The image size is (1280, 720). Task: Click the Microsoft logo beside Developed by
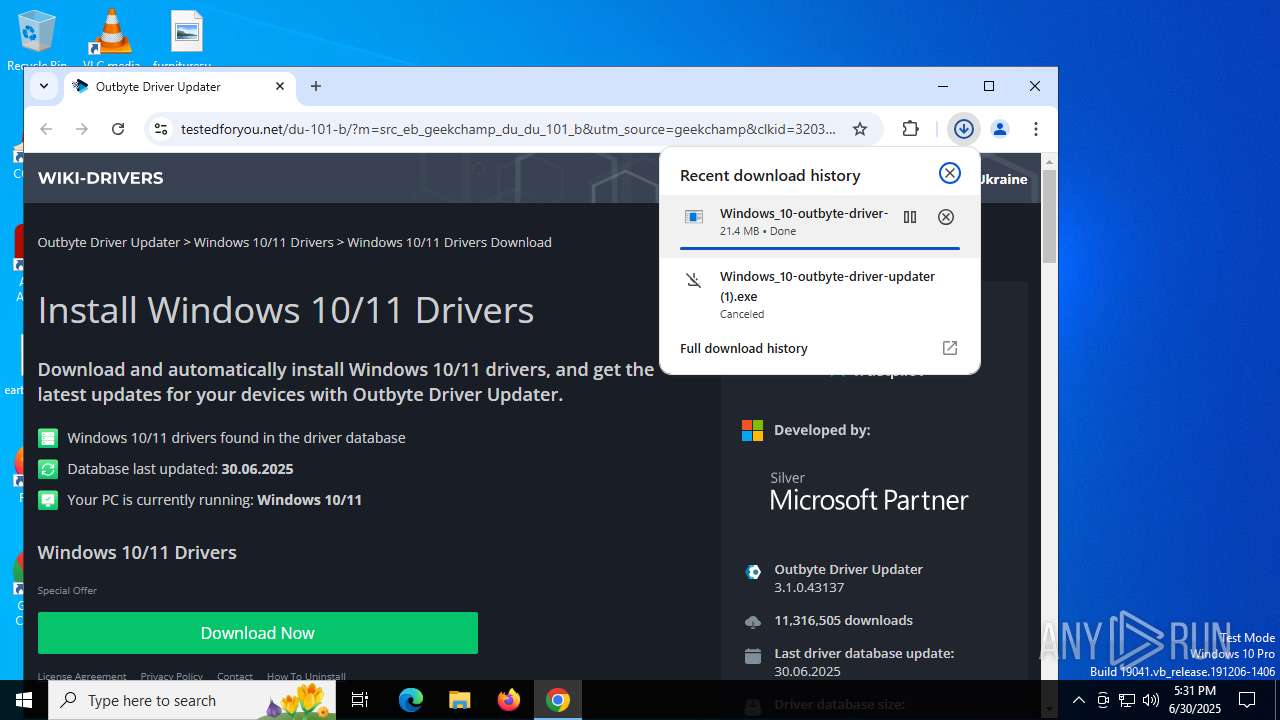(x=752, y=430)
